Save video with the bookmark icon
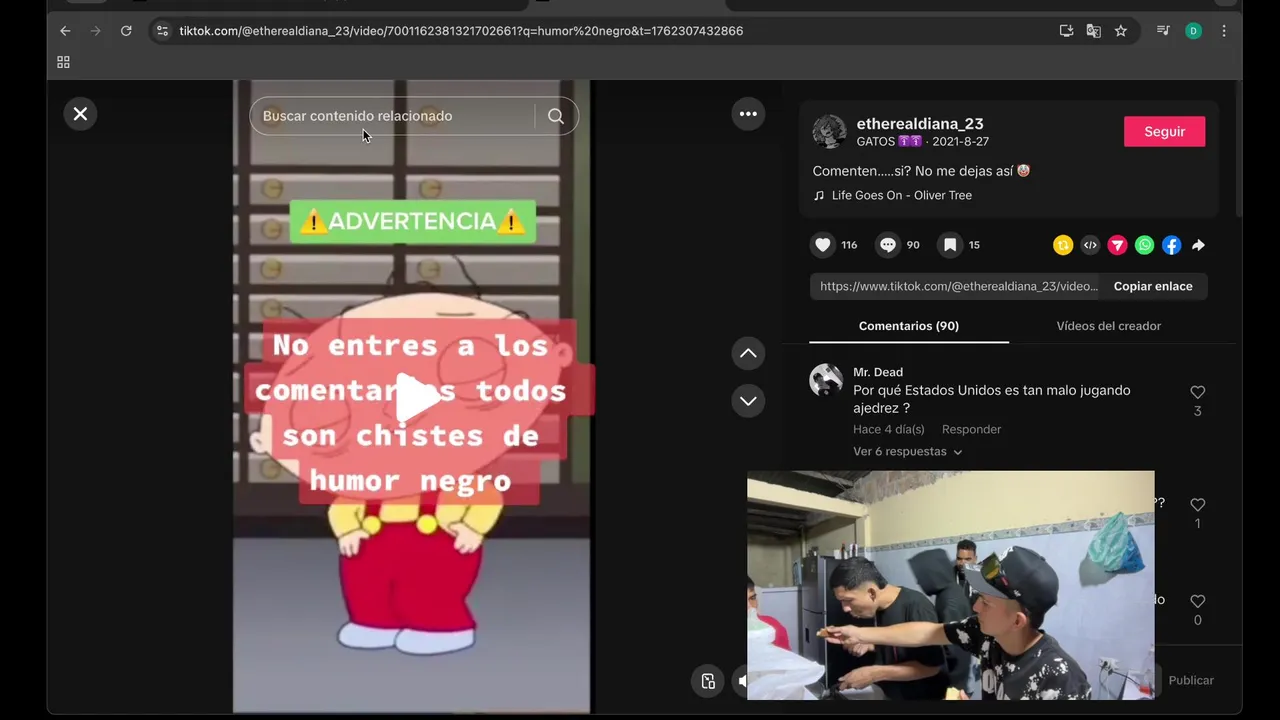Image resolution: width=1280 pixels, height=720 pixels. coord(950,245)
